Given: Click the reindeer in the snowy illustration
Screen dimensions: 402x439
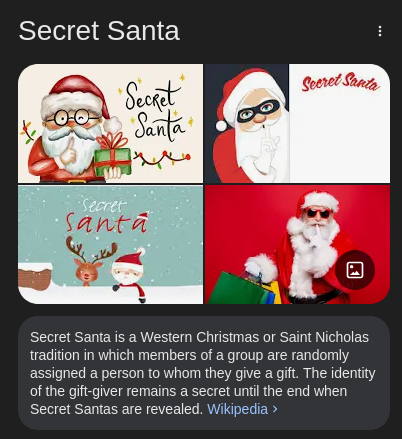Looking at the screenshot, I should (x=90, y=262).
